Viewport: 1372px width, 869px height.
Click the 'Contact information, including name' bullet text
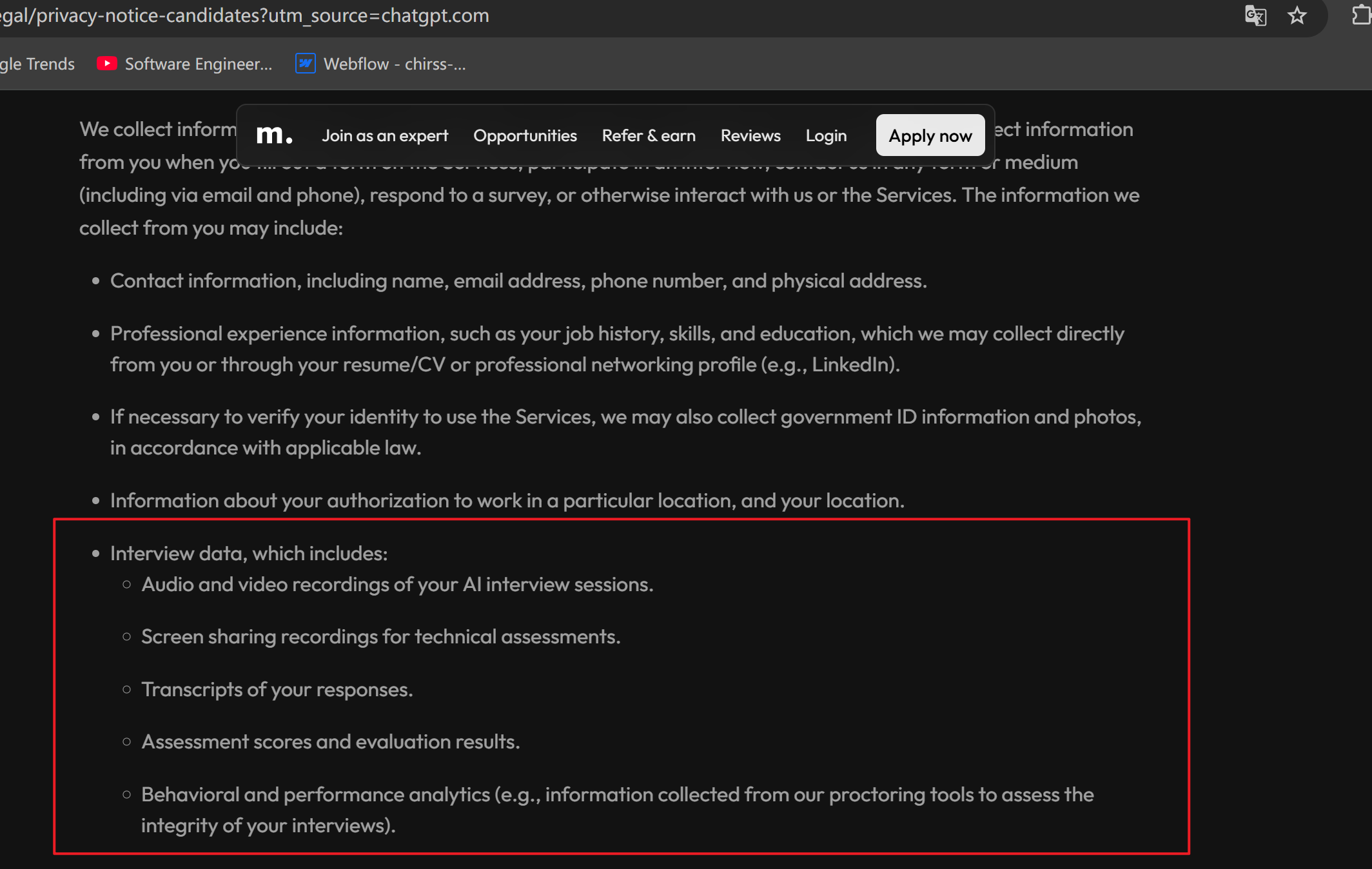(518, 281)
